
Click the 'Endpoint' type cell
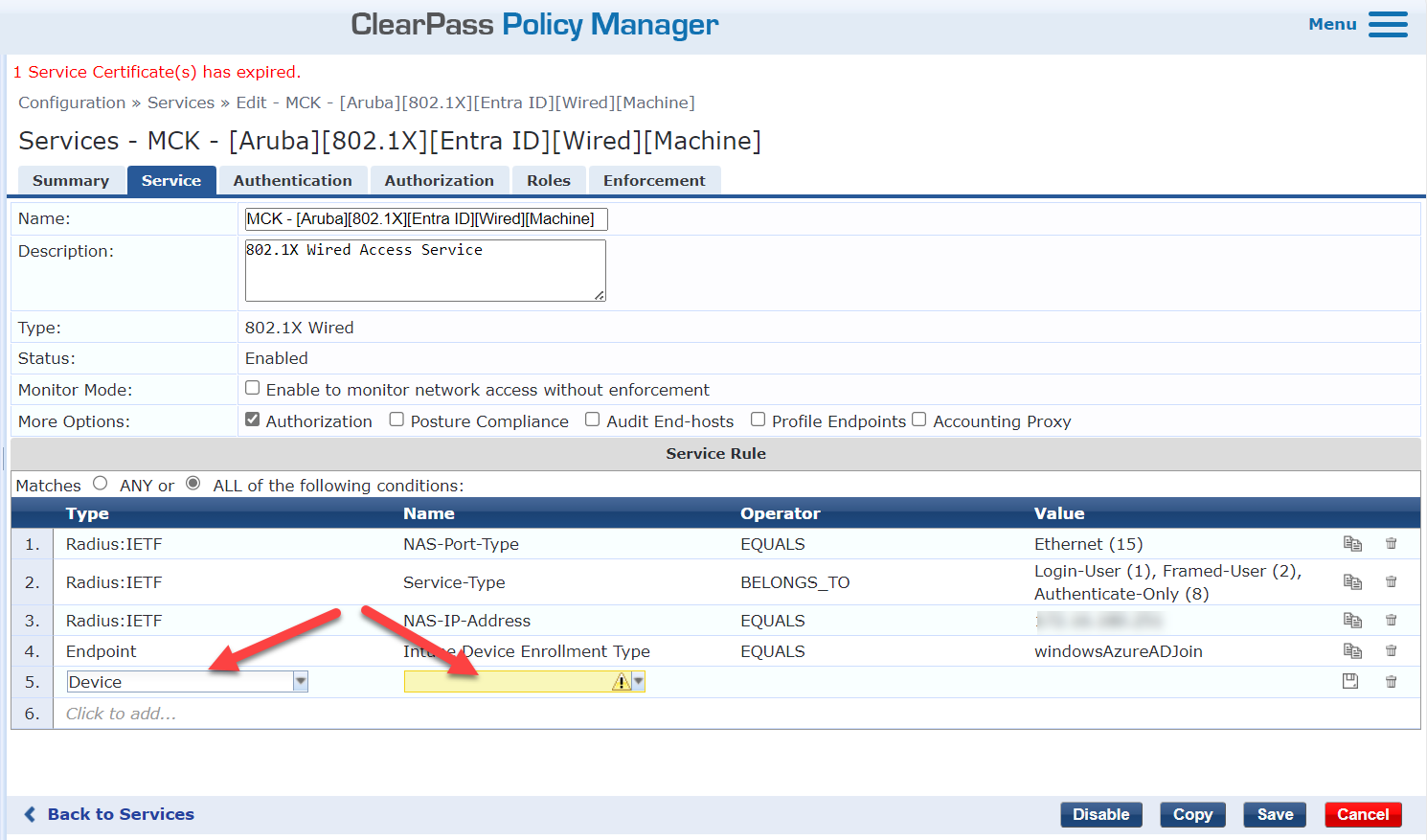[102, 651]
